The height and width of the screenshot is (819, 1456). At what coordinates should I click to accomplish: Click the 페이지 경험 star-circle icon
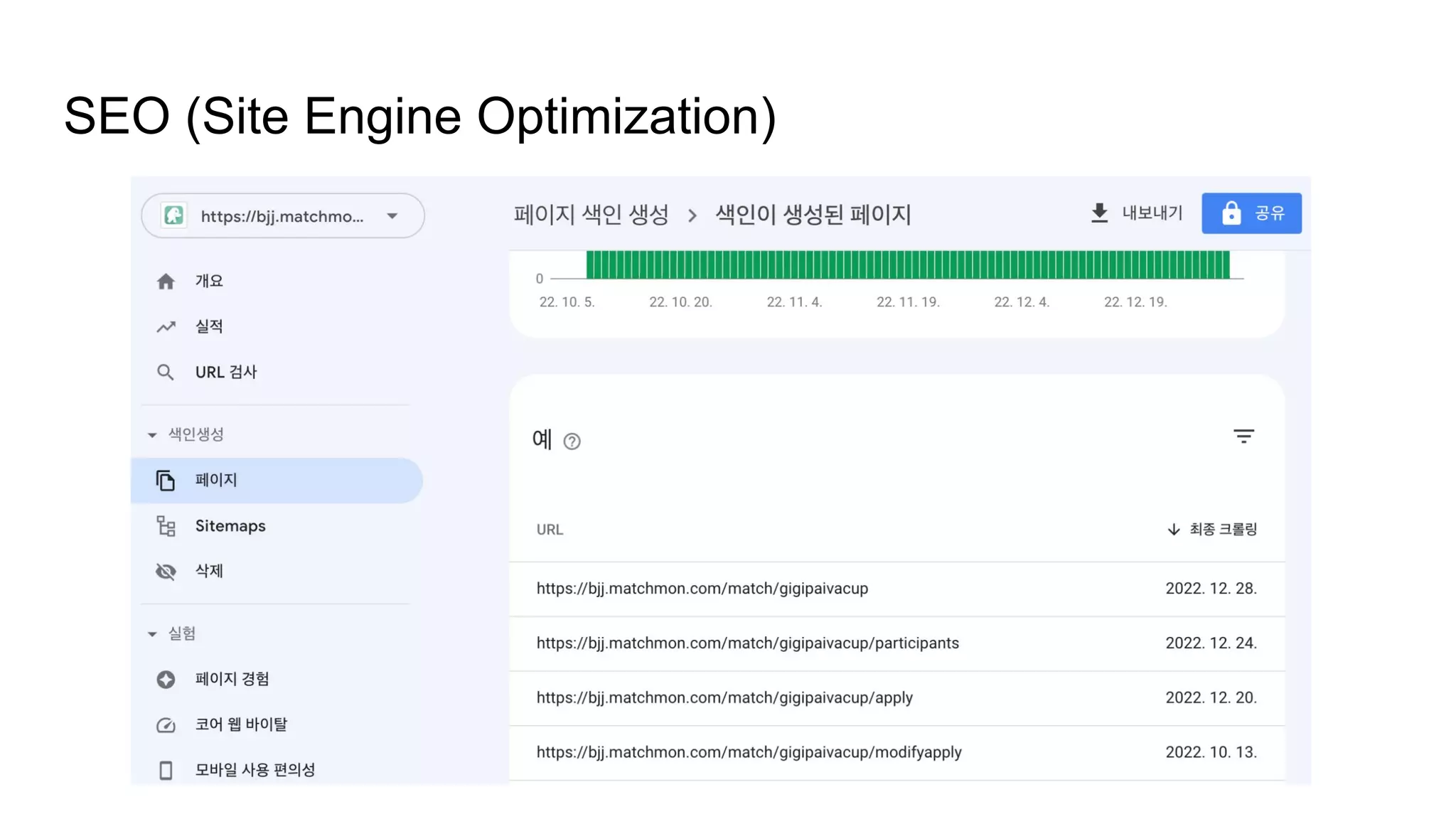click(166, 680)
